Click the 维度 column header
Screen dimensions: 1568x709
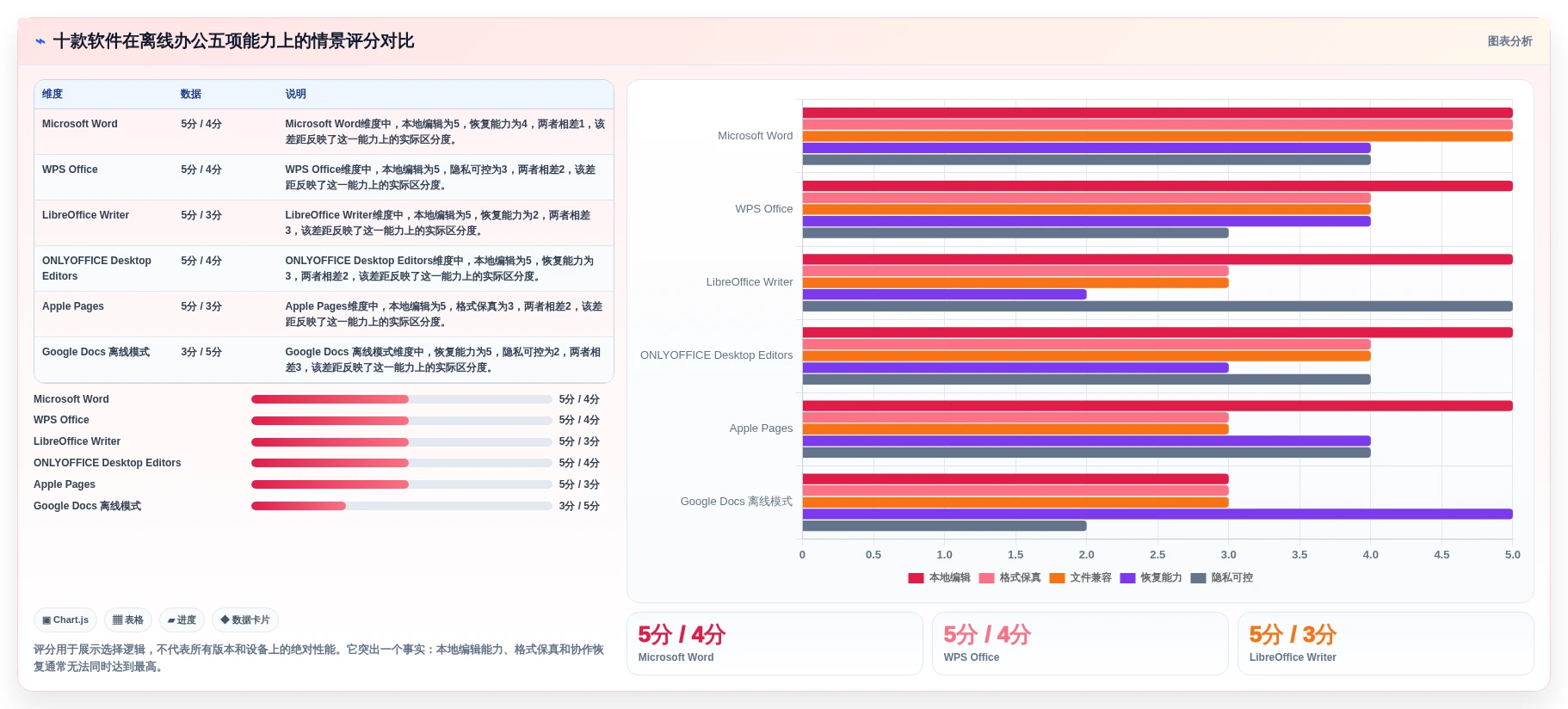[x=52, y=94]
